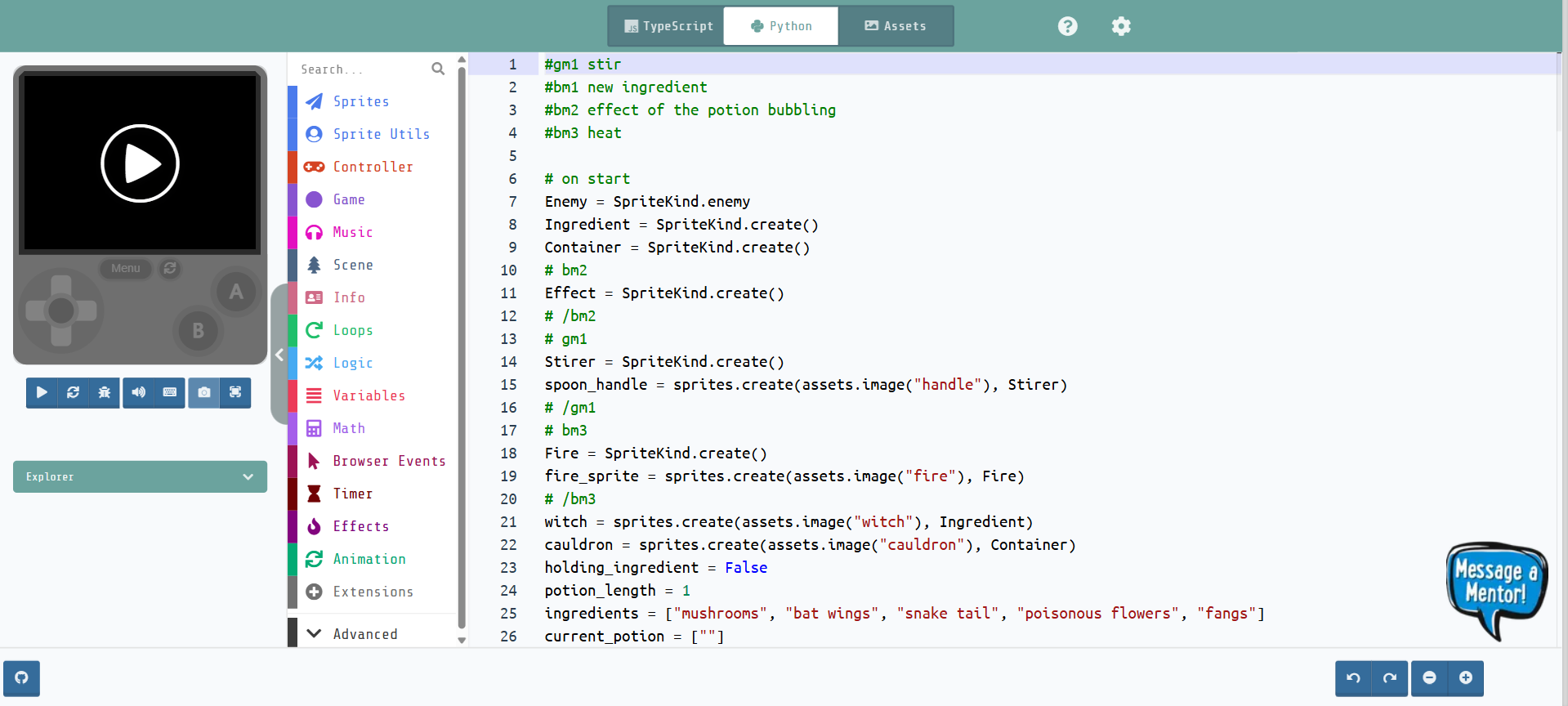Open the Assets tab

896,26
